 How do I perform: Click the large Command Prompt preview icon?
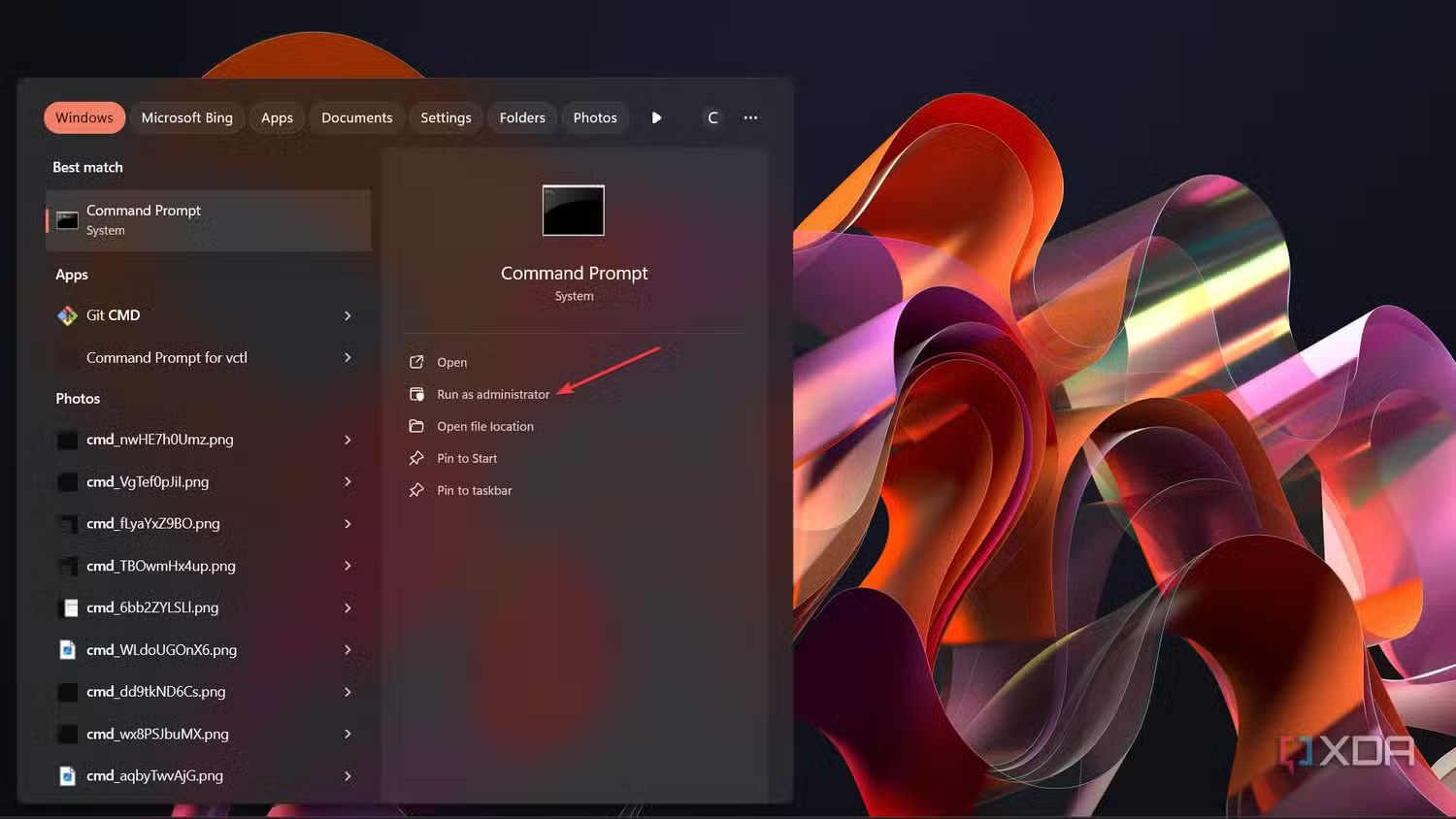[573, 211]
